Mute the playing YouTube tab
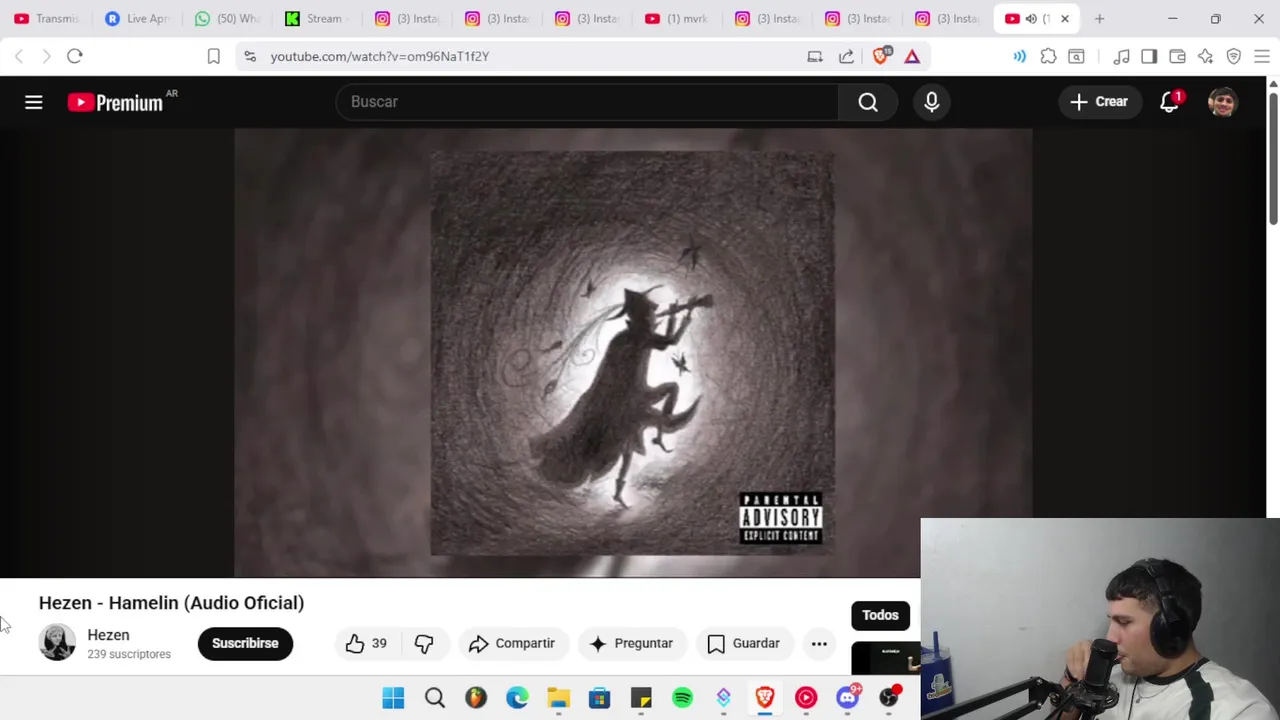The height and width of the screenshot is (720, 1280). coord(1031,18)
